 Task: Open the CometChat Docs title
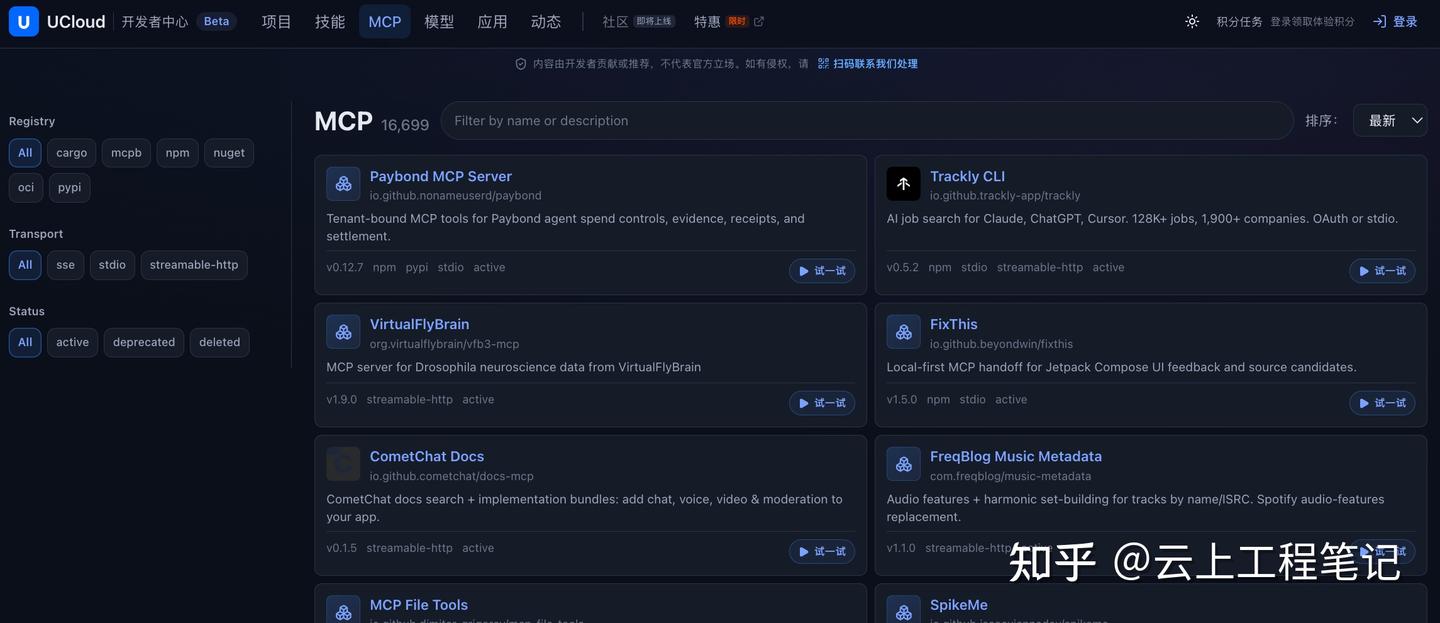click(427, 456)
